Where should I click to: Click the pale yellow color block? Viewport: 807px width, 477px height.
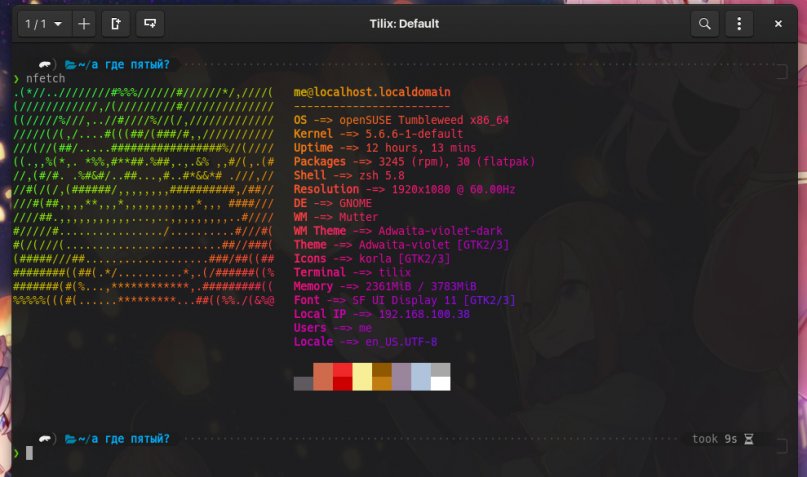click(x=361, y=376)
